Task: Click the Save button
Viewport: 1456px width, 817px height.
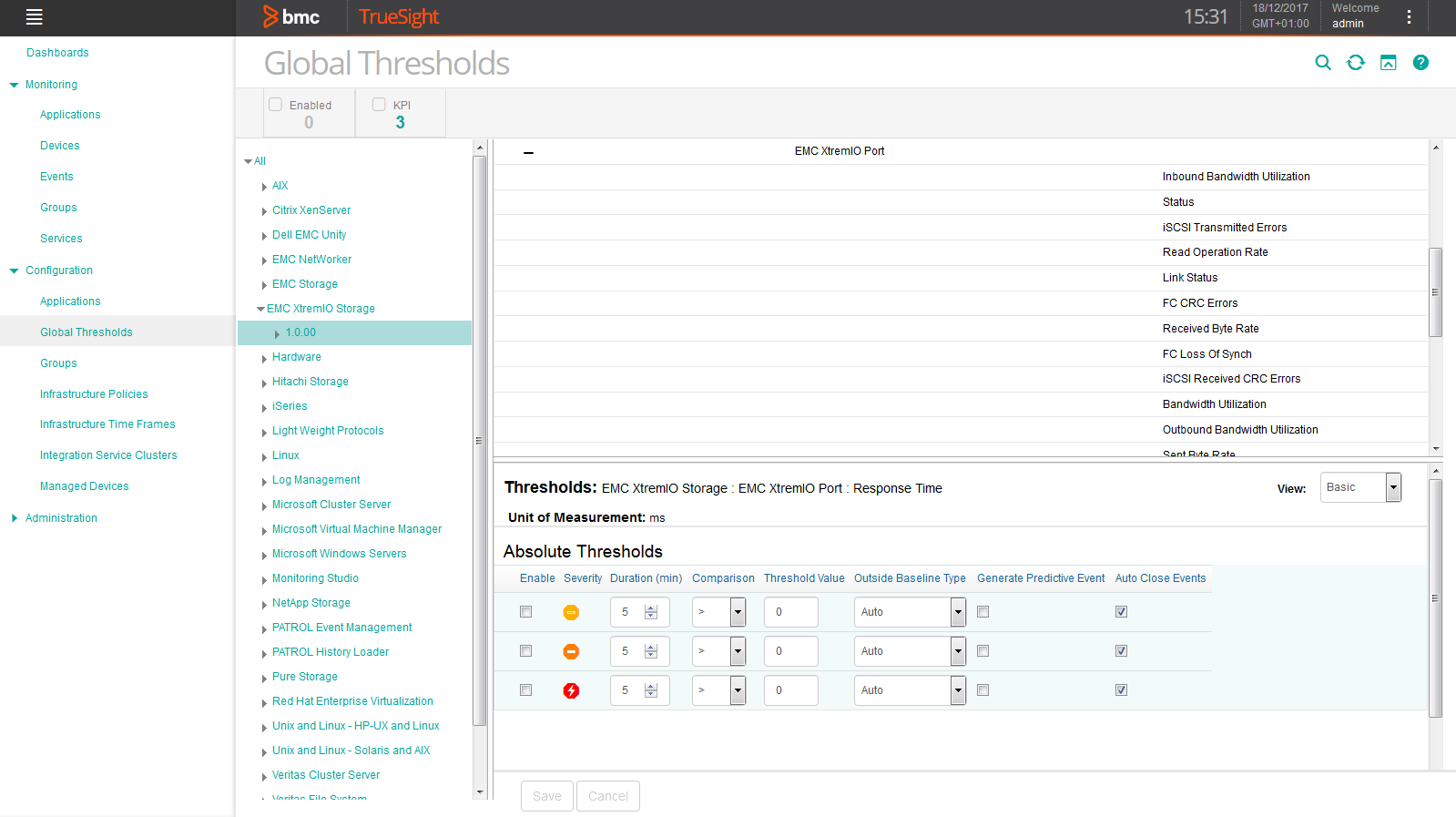Action: click(547, 796)
